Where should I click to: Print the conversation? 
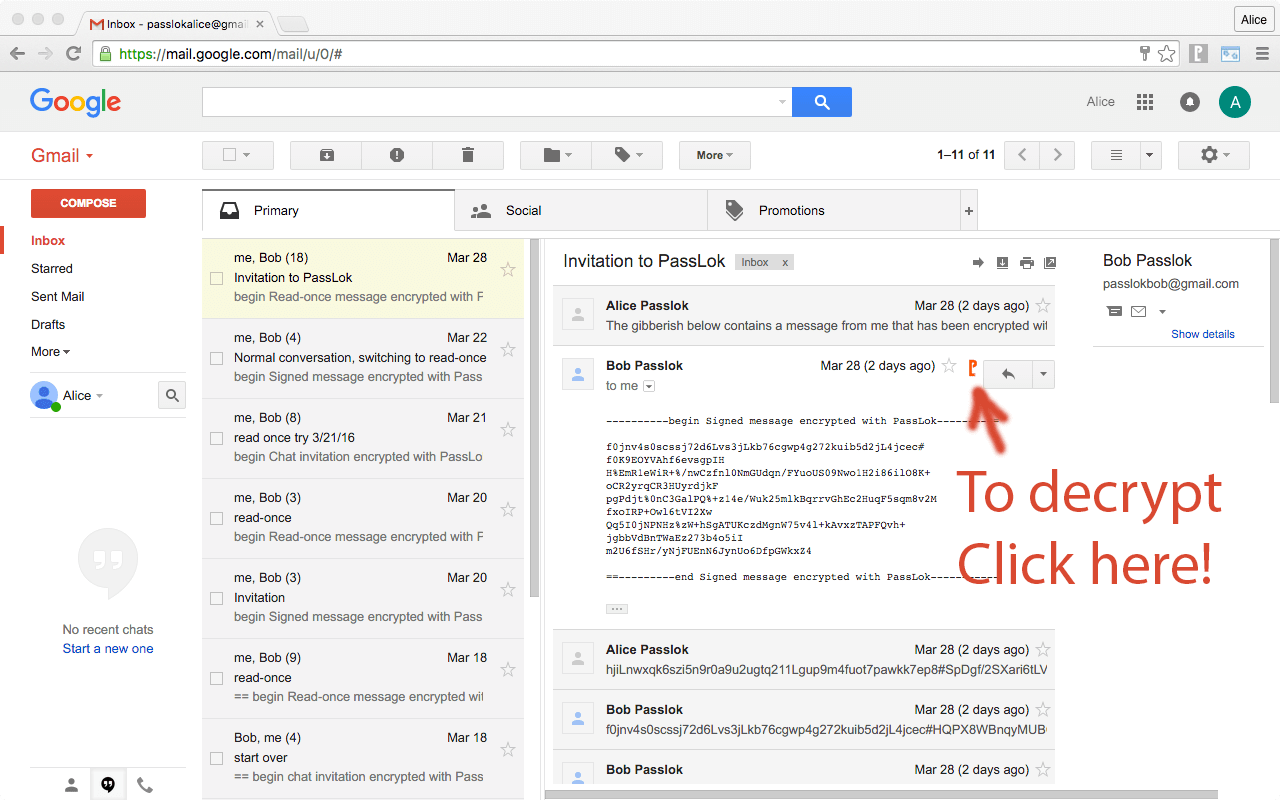click(x=1026, y=263)
